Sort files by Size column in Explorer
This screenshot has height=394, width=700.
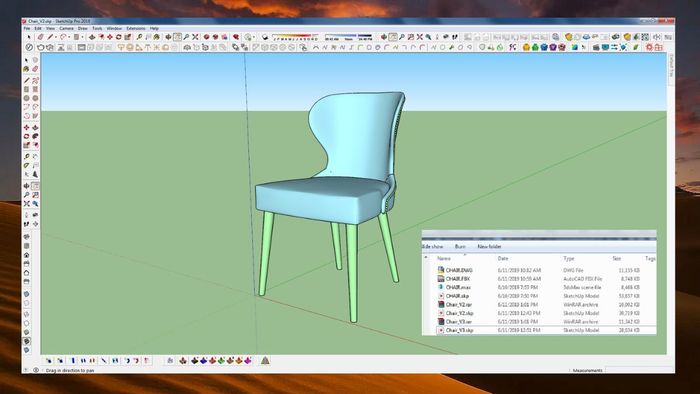617,258
